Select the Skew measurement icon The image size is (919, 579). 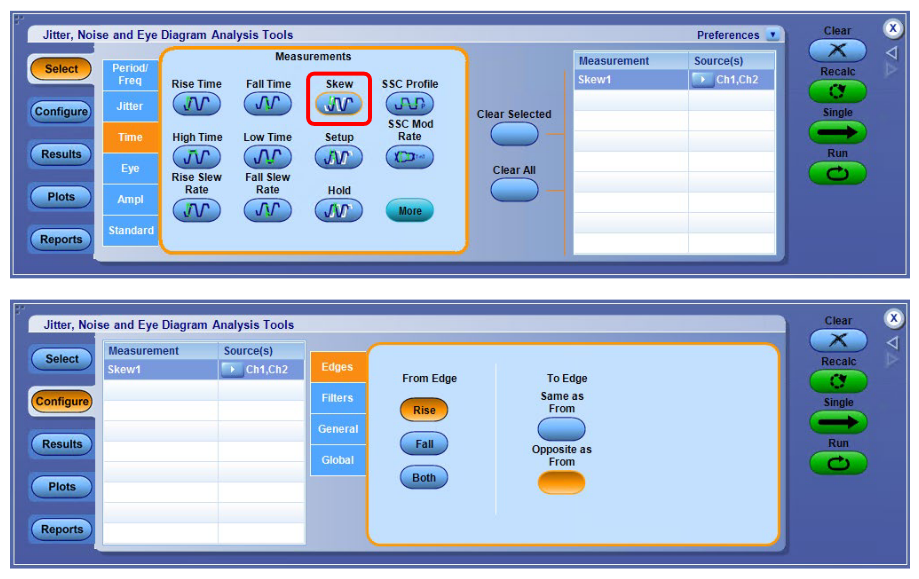tap(338, 103)
